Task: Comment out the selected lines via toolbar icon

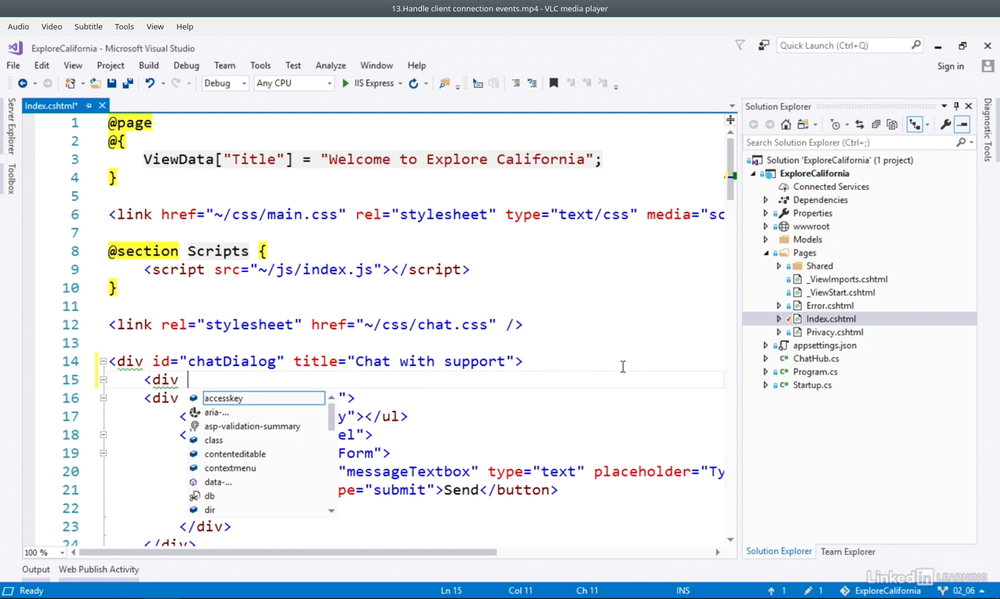Action: coord(516,84)
